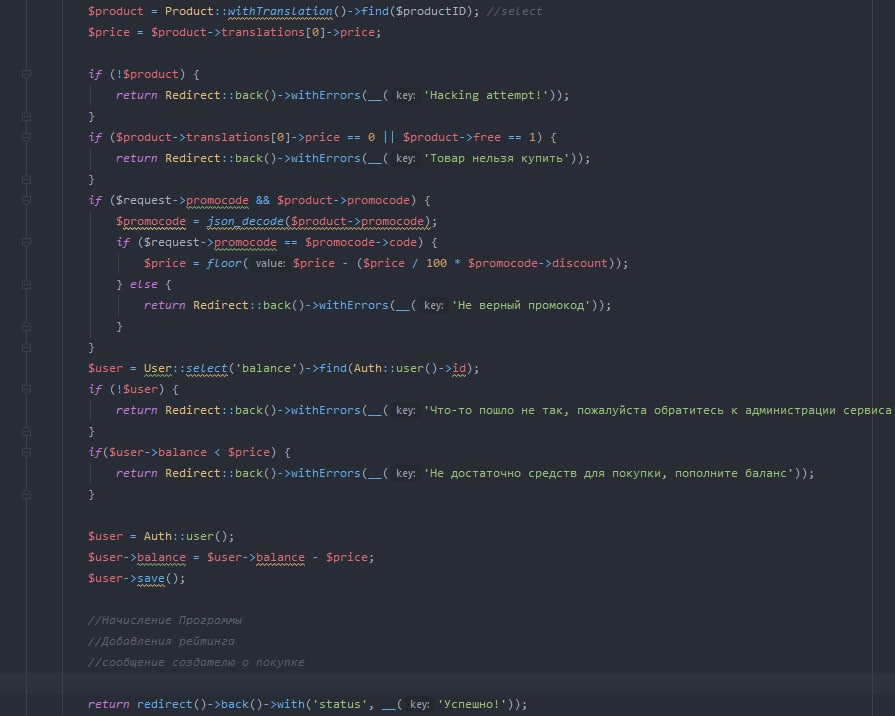The width and height of the screenshot is (895, 716).
Task: Click the //сообщение создателю о покупке comment
Action: tap(196, 662)
